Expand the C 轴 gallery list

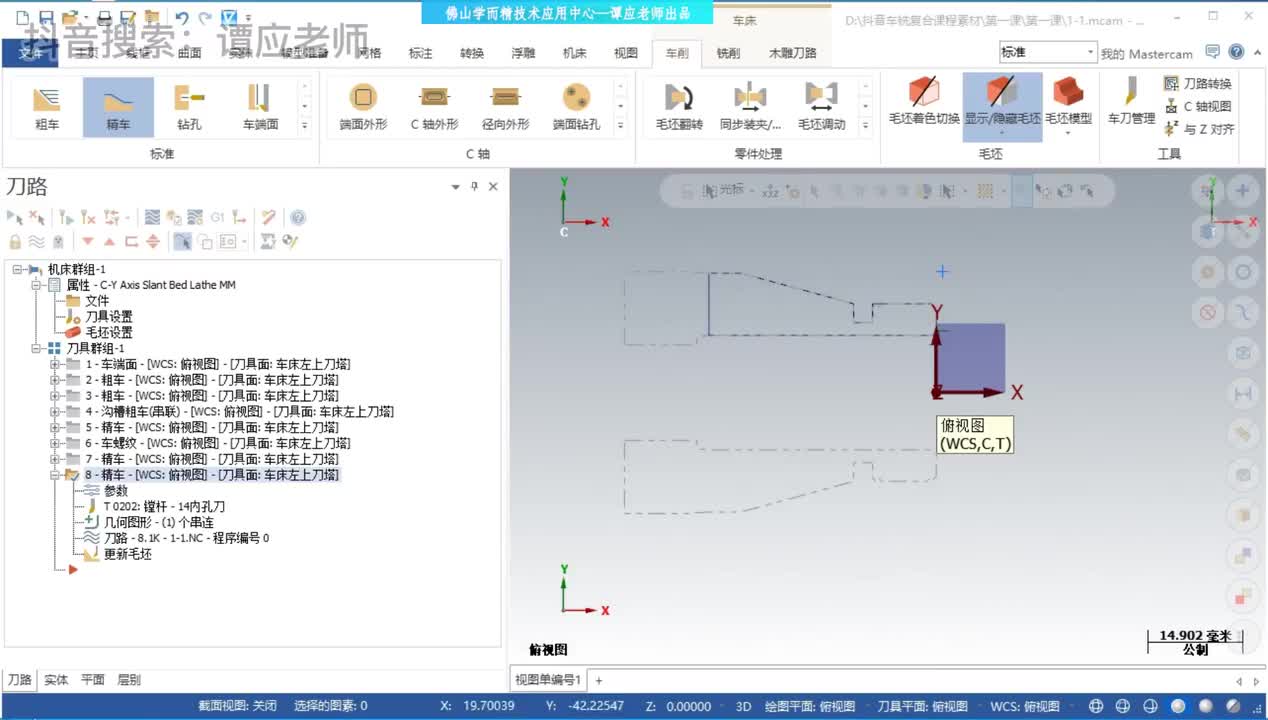point(620,125)
